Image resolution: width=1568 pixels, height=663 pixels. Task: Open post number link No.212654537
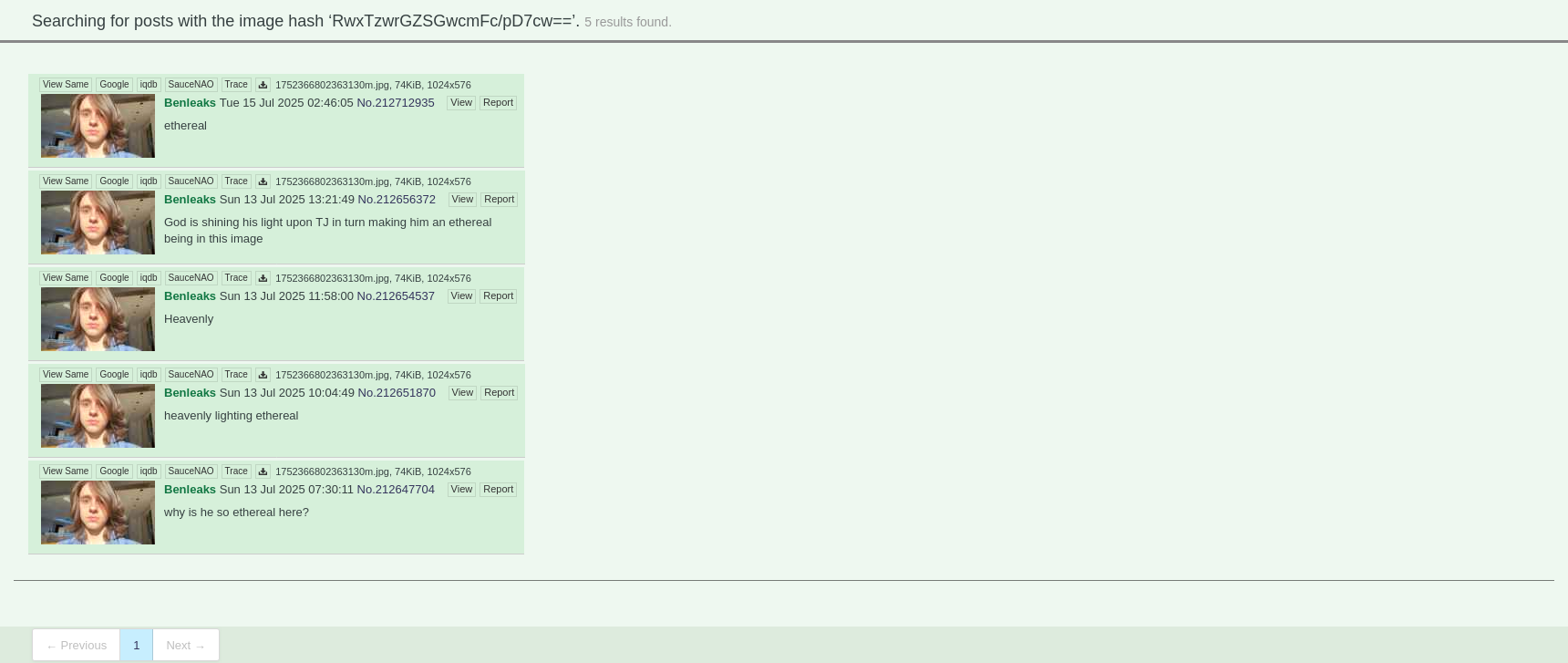396,296
